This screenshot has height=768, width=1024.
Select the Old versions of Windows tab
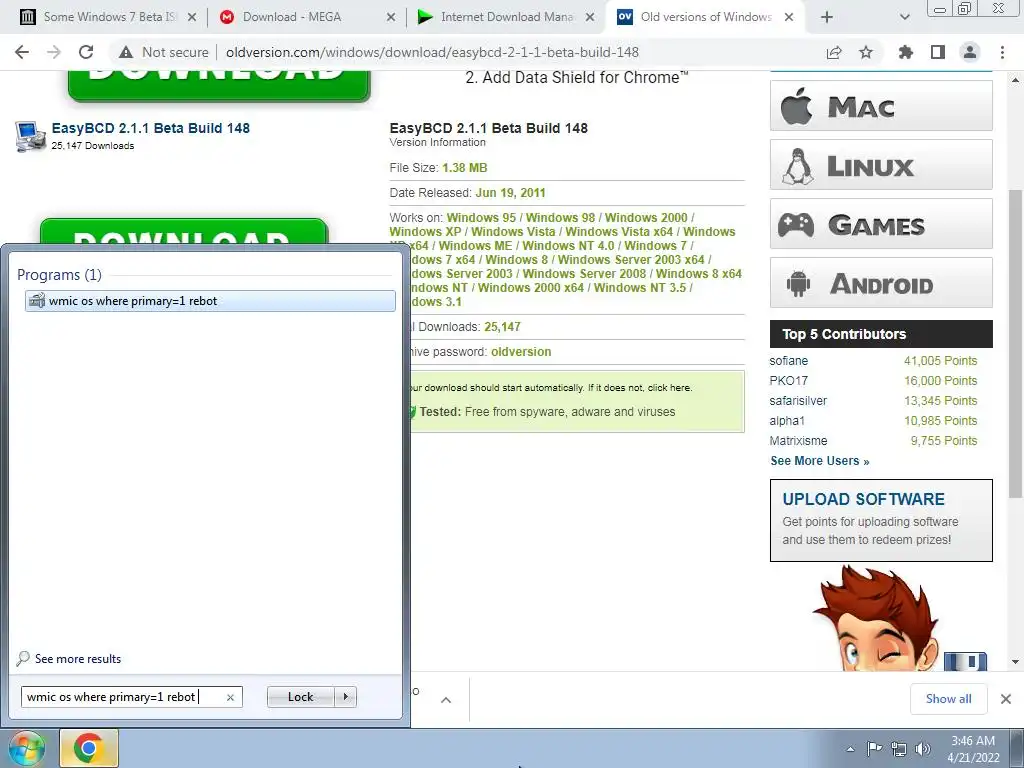tap(705, 17)
